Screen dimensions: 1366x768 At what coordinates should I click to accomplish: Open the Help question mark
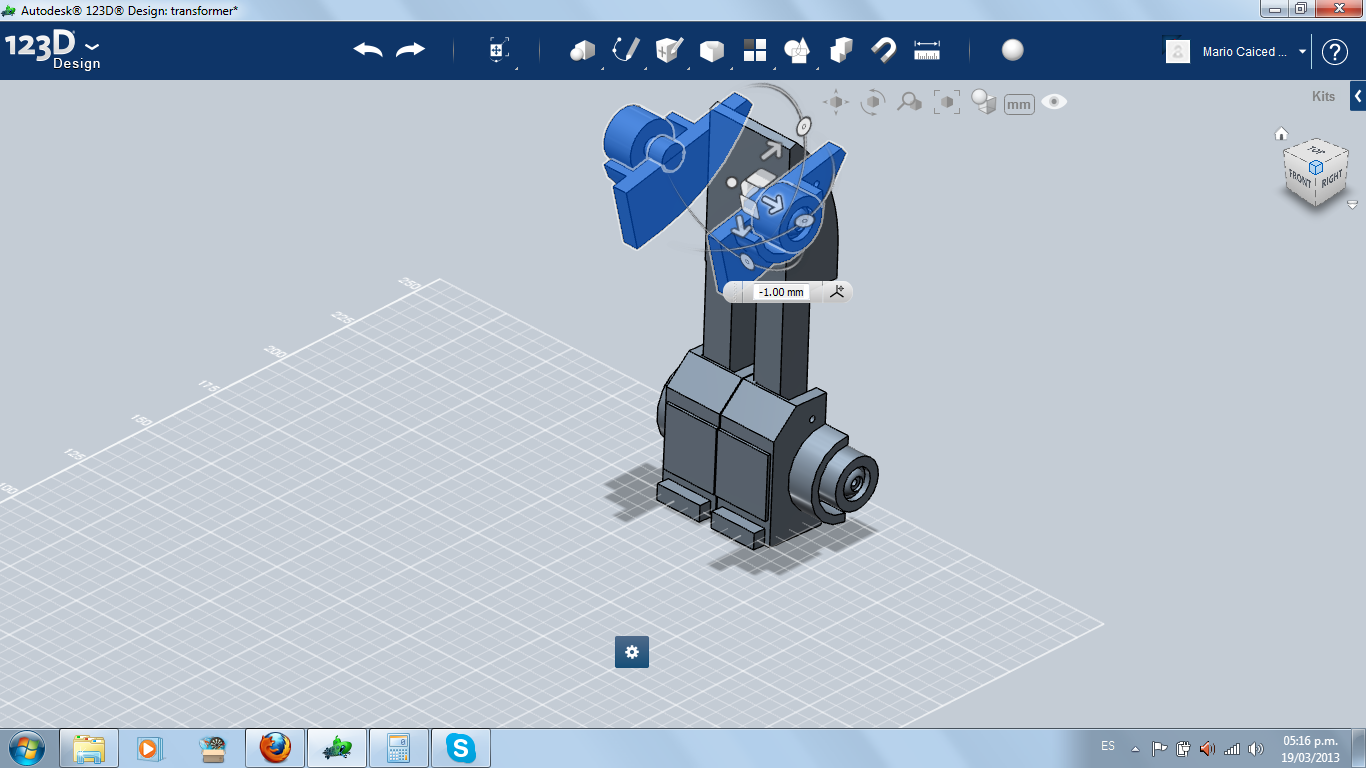point(1335,52)
